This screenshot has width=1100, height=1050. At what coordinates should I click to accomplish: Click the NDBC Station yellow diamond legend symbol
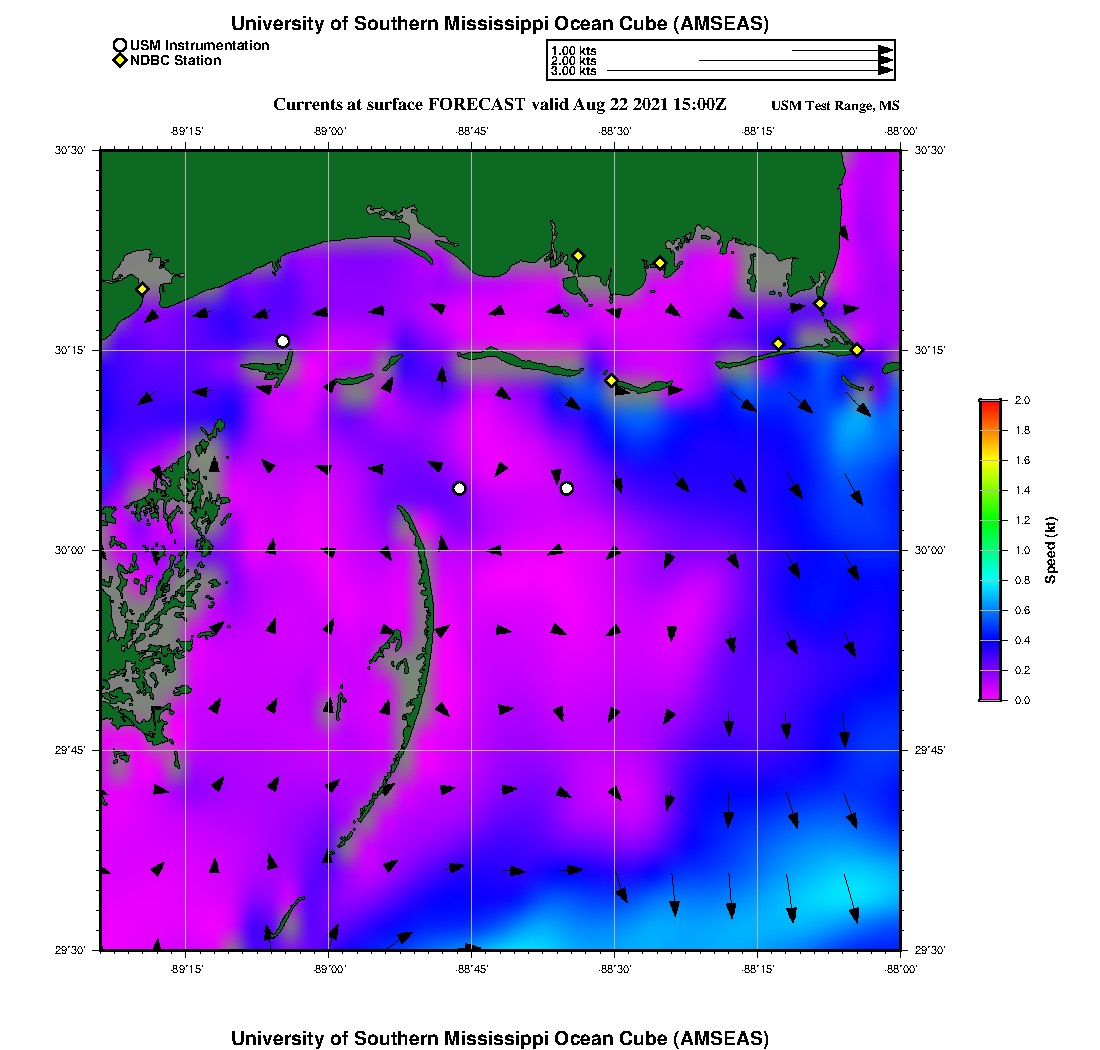120,61
